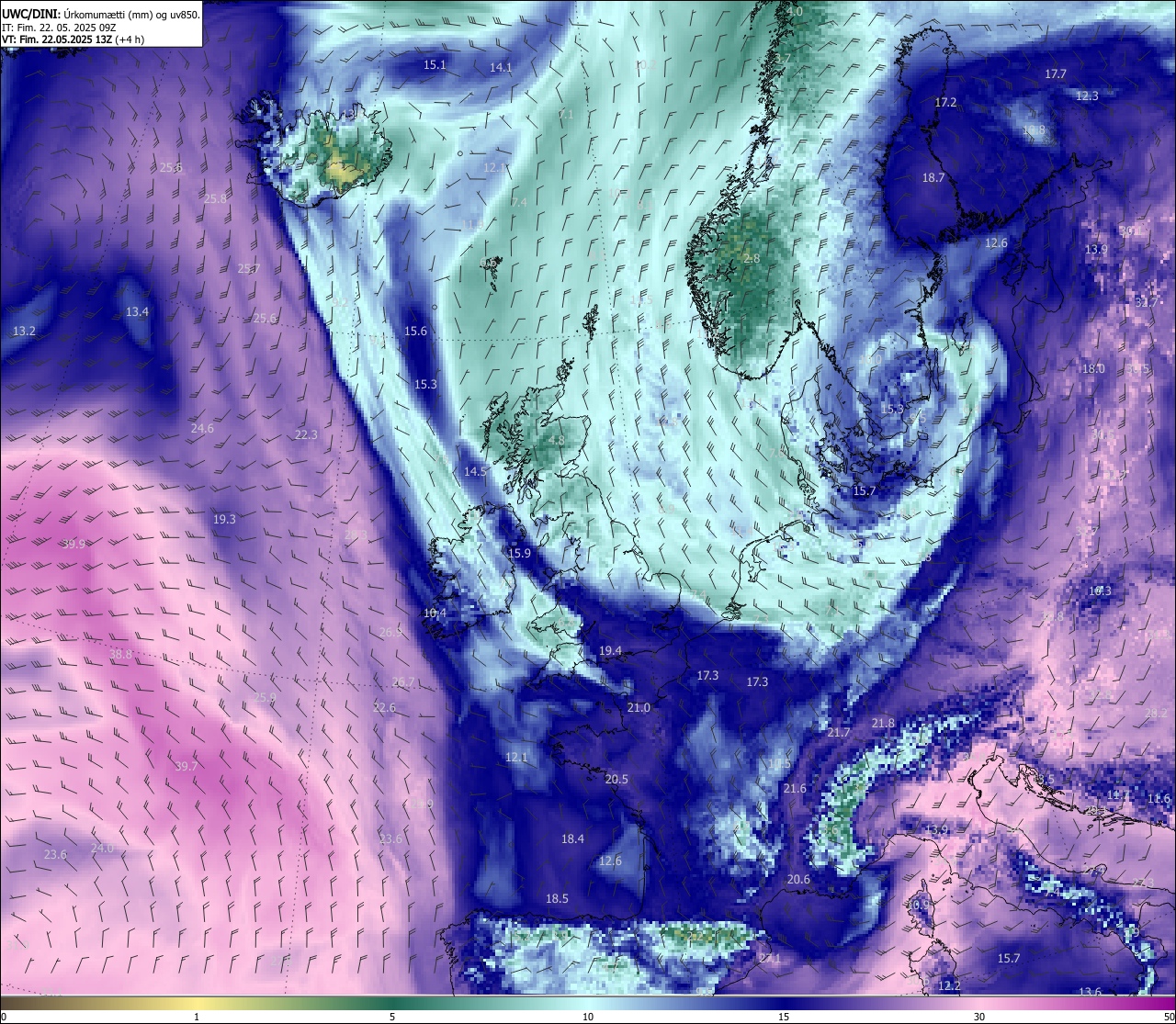
Task: Click the 15.9 value label
Action: click(x=519, y=554)
